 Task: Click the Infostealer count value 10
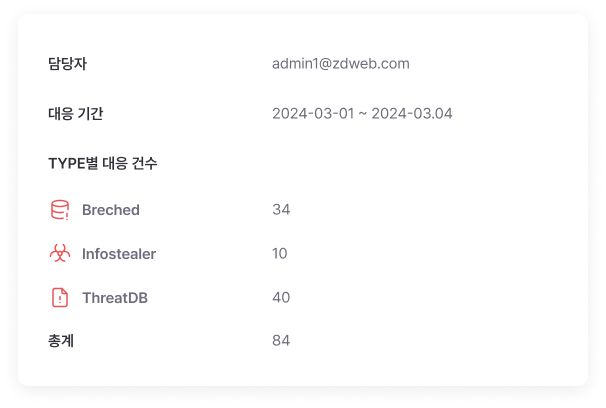280,254
